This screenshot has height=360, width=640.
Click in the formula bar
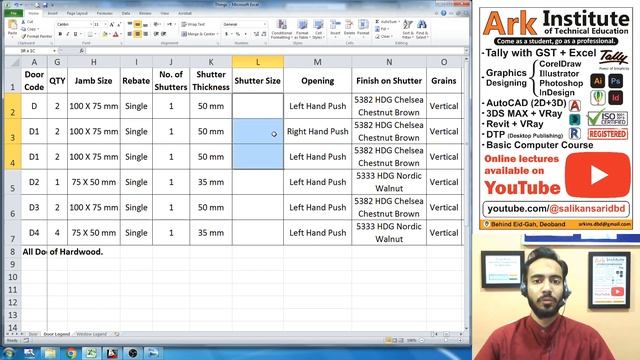coord(274,51)
